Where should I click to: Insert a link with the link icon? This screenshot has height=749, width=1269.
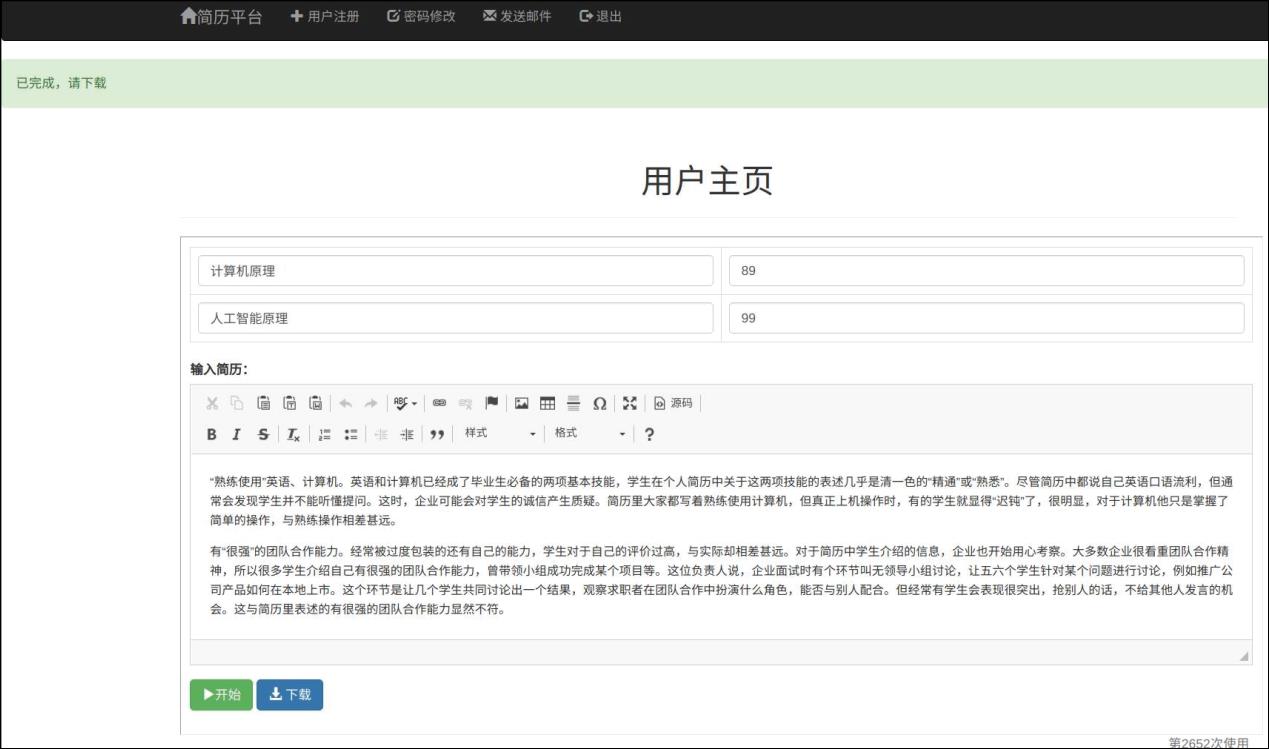[439, 403]
